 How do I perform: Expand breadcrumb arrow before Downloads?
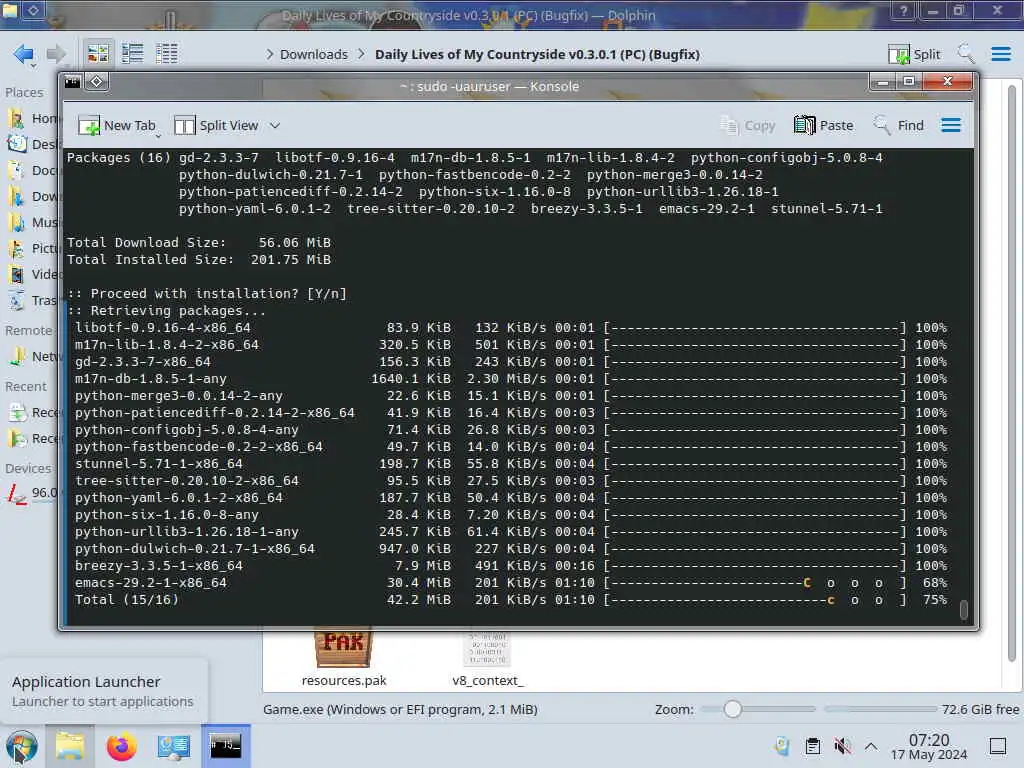pos(270,54)
